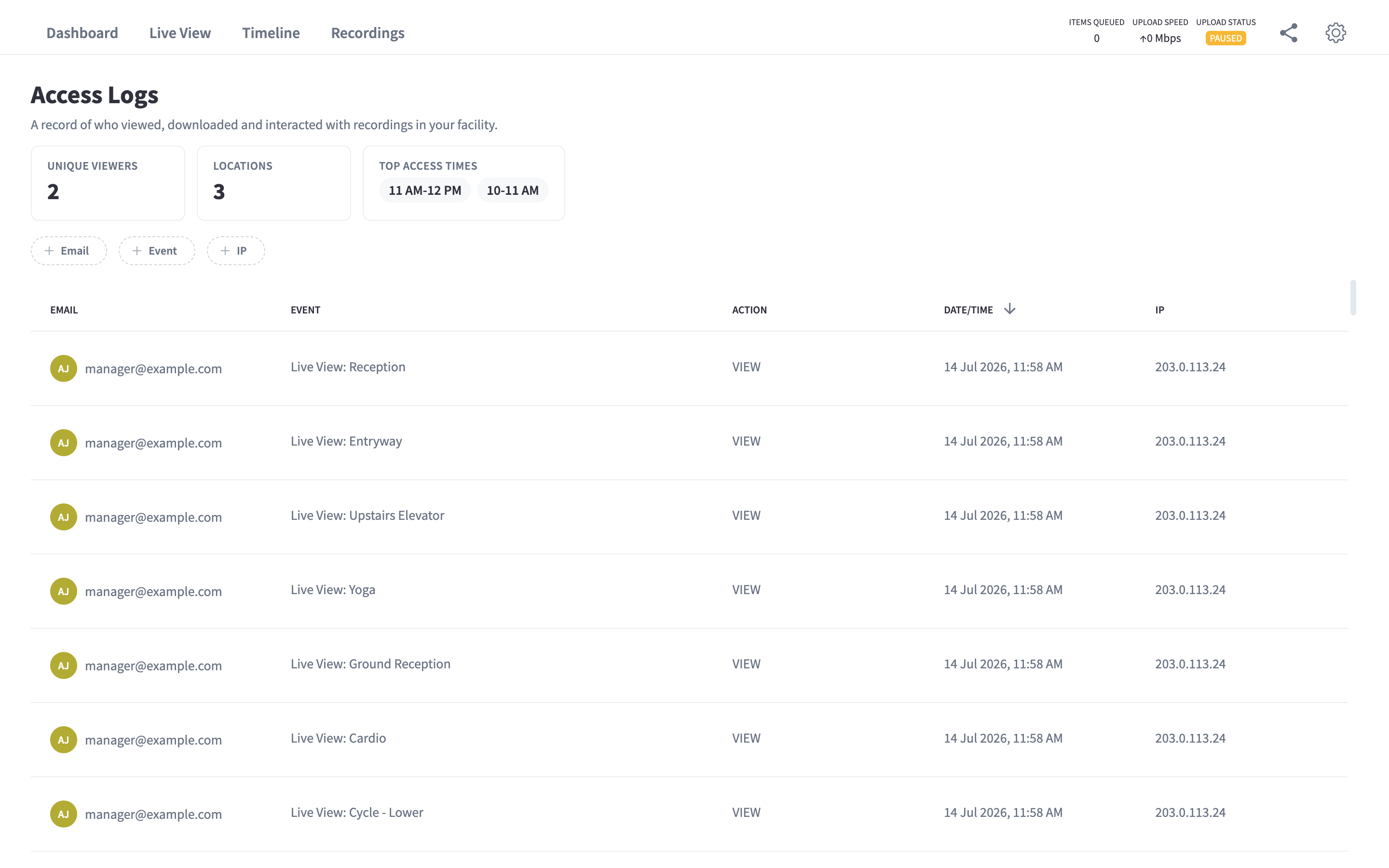Click Live View: Yoga event
1389x868 pixels.
[333, 590]
